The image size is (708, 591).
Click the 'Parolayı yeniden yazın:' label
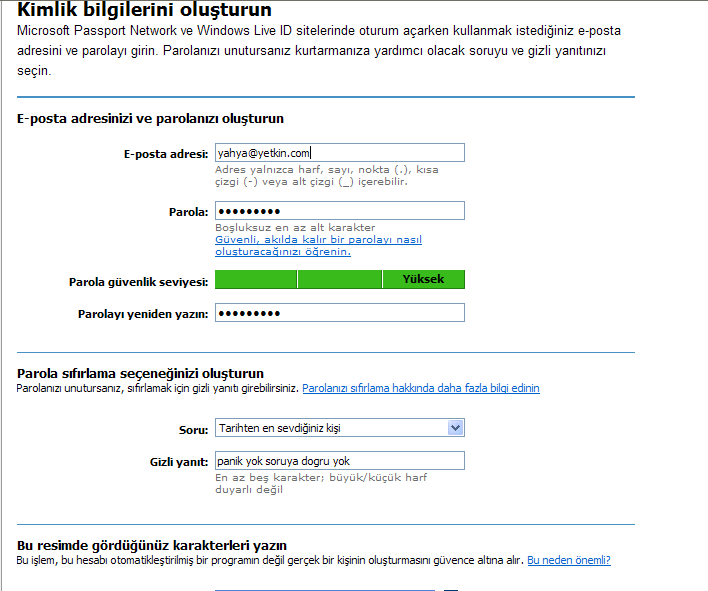tap(143, 314)
